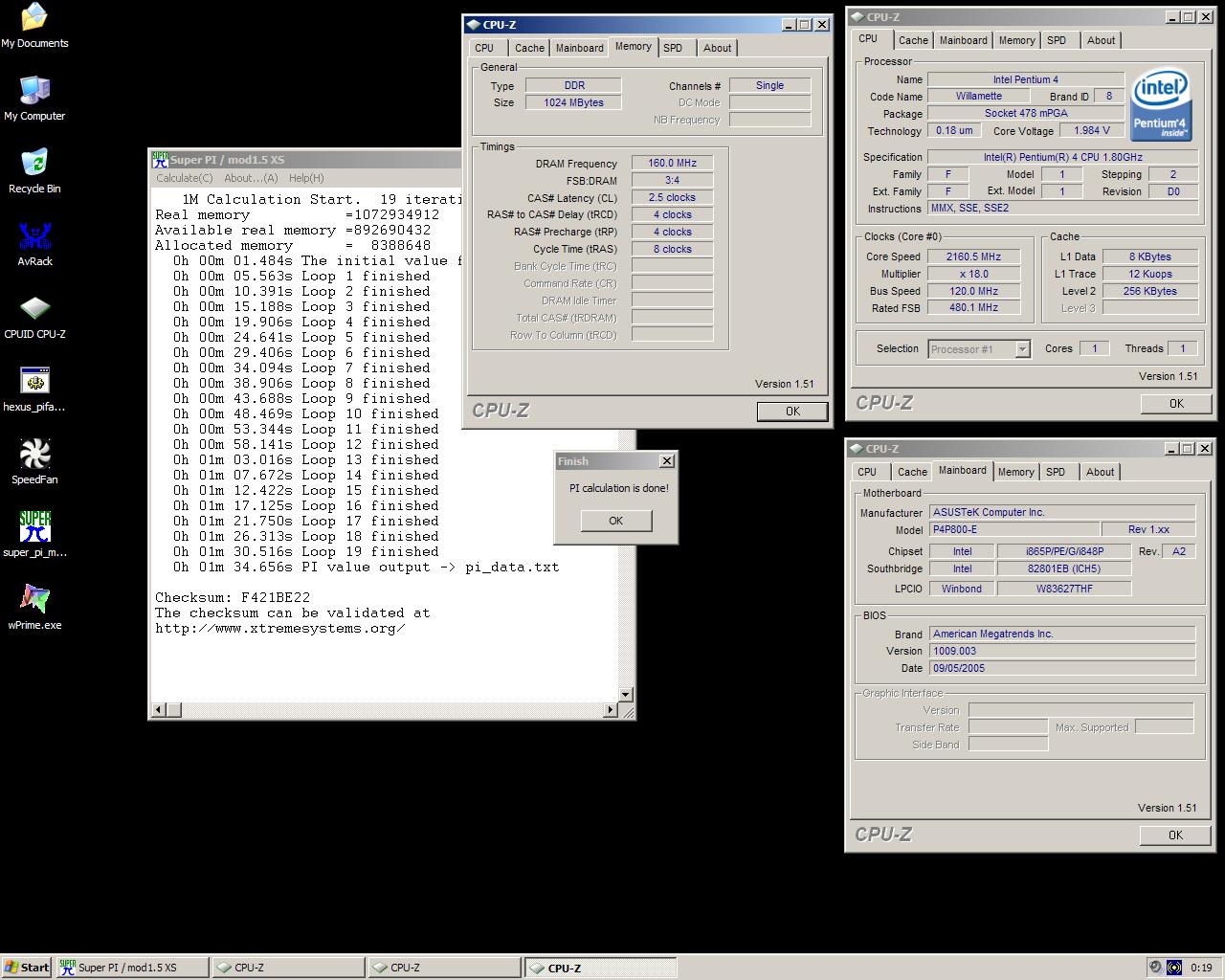Click the CPU-Z Memory window title icon

(473, 25)
